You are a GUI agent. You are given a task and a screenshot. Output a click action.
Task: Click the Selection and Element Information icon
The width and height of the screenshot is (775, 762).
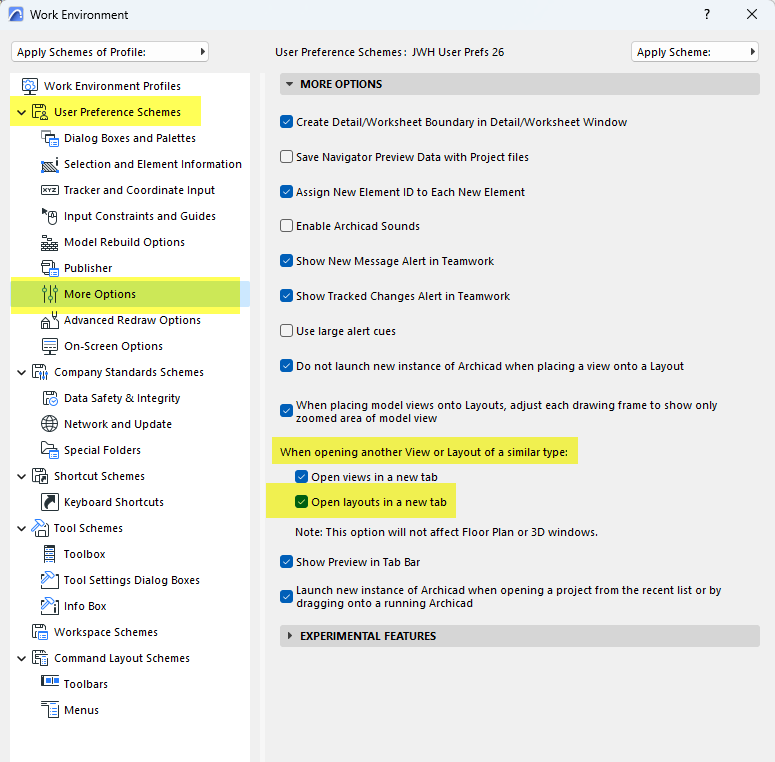click(x=49, y=165)
